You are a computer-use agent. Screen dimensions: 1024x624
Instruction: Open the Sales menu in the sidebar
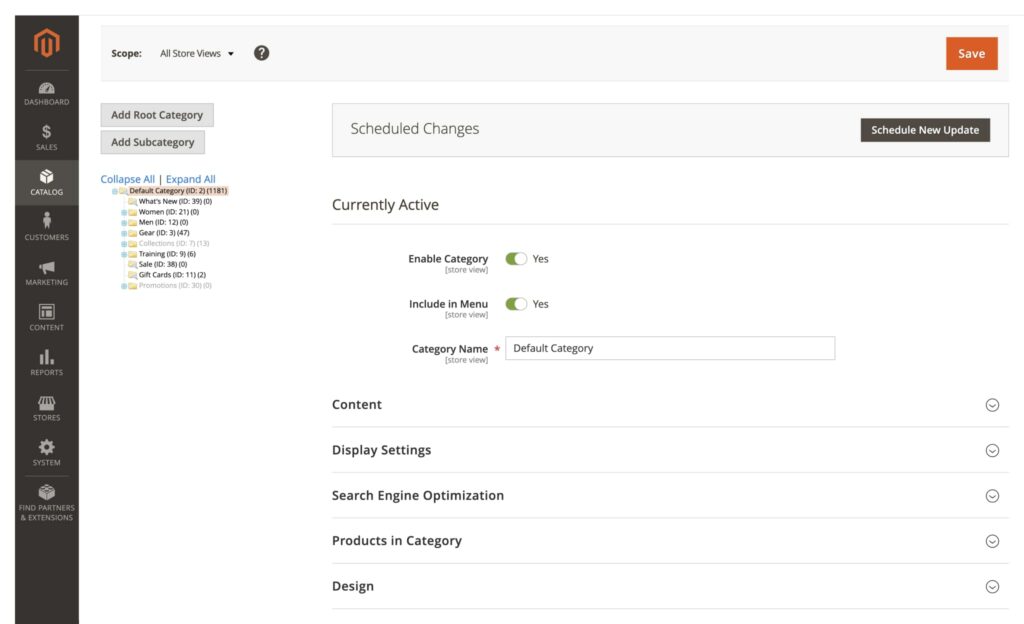[46, 138]
